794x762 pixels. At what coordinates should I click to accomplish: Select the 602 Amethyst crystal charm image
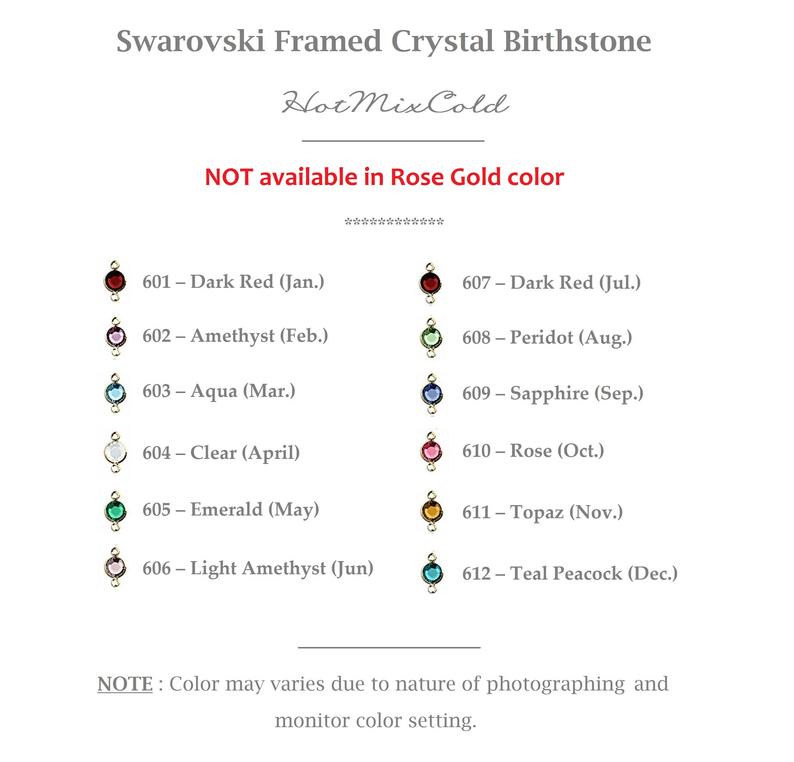[114, 336]
